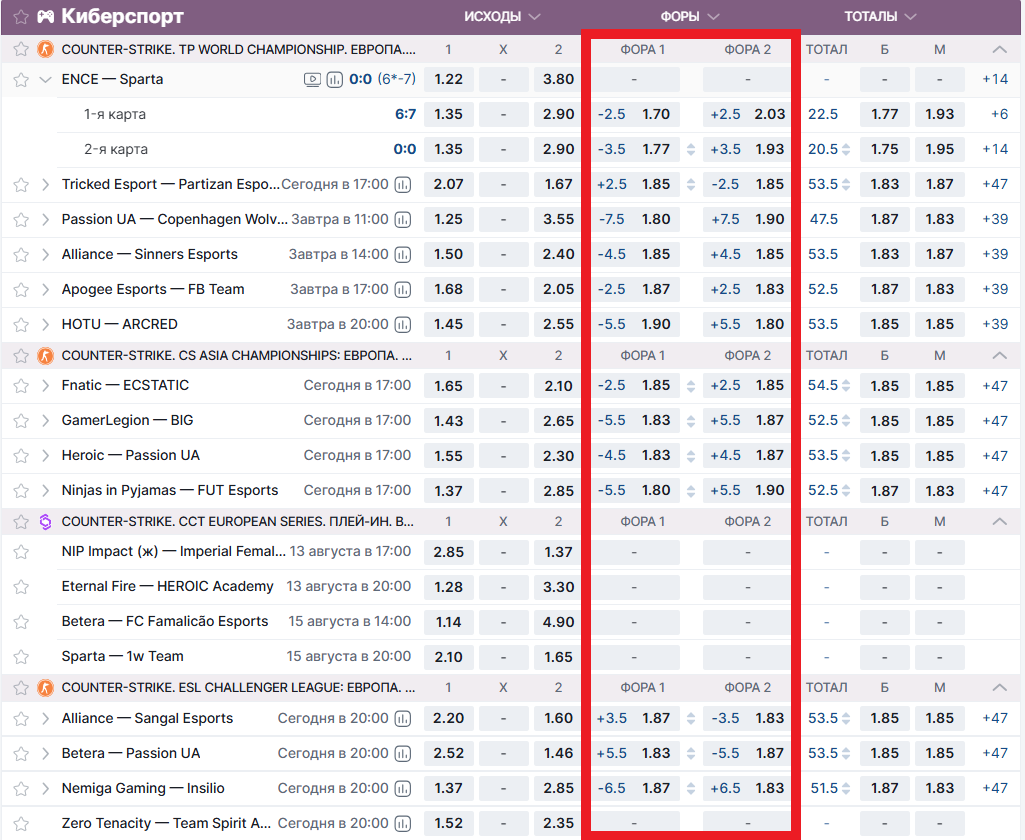Favorite the Sparta — 1w Team match
Image resolution: width=1025 pixels, height=840 pixels.
tap(21, 657)
